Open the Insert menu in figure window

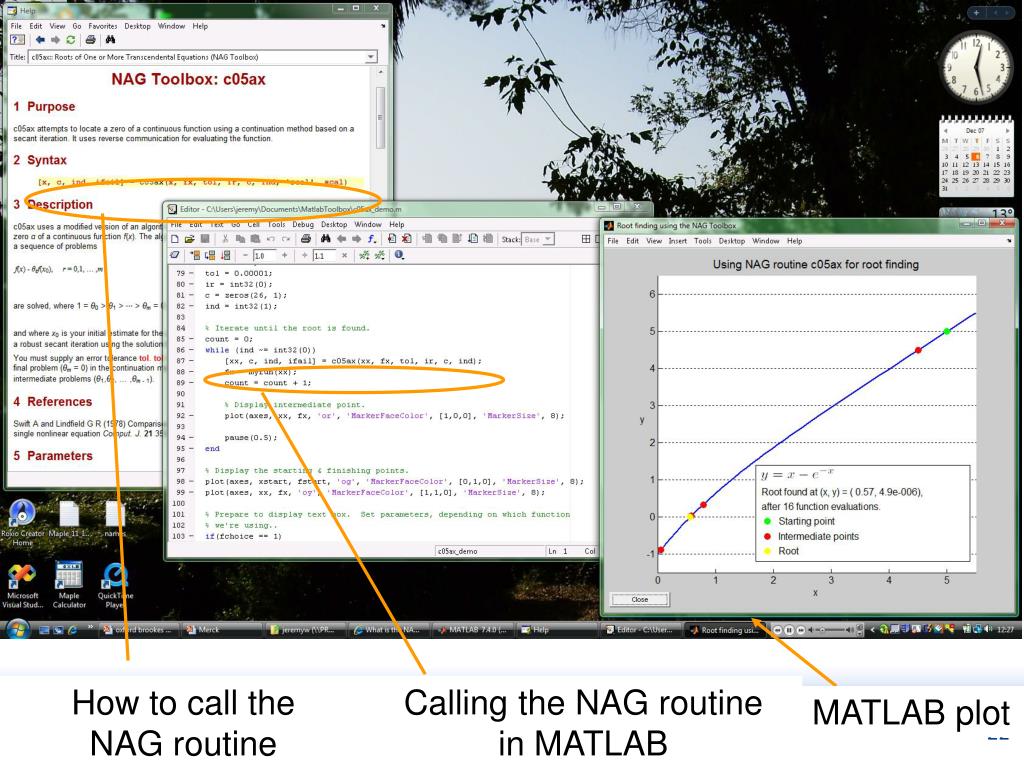(677, 241)
